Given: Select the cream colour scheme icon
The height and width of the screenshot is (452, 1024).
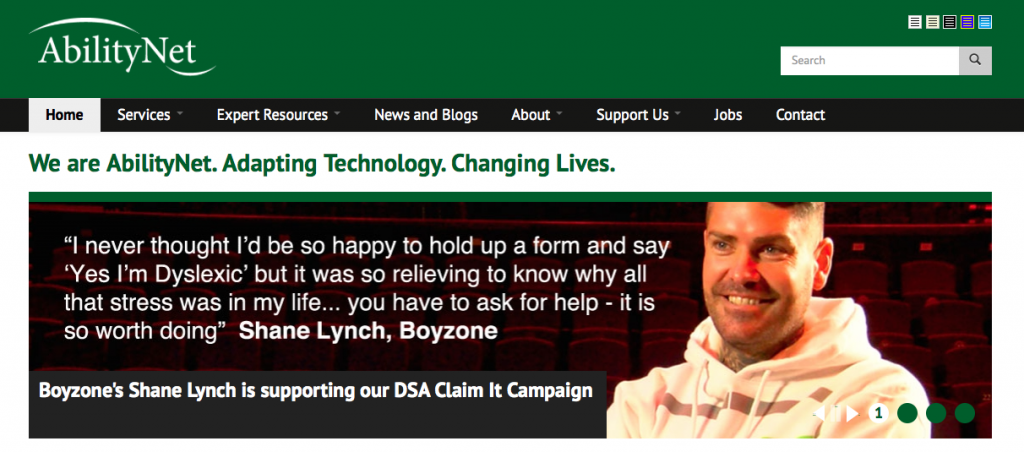Looking at the screenshot, I should click(933, 22).
